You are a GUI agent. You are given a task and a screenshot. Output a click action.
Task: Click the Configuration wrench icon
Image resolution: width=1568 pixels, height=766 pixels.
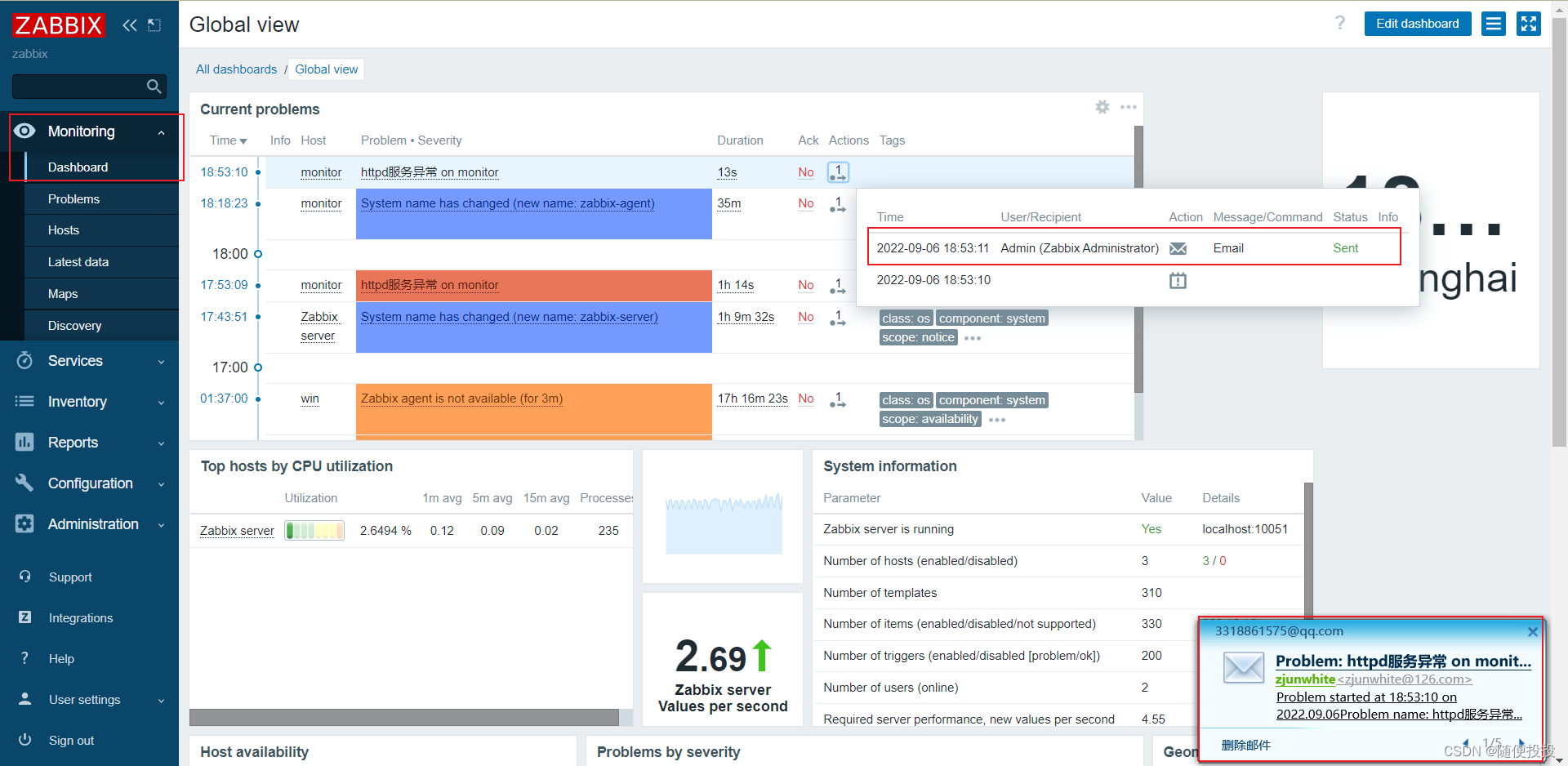click(24, 483)
